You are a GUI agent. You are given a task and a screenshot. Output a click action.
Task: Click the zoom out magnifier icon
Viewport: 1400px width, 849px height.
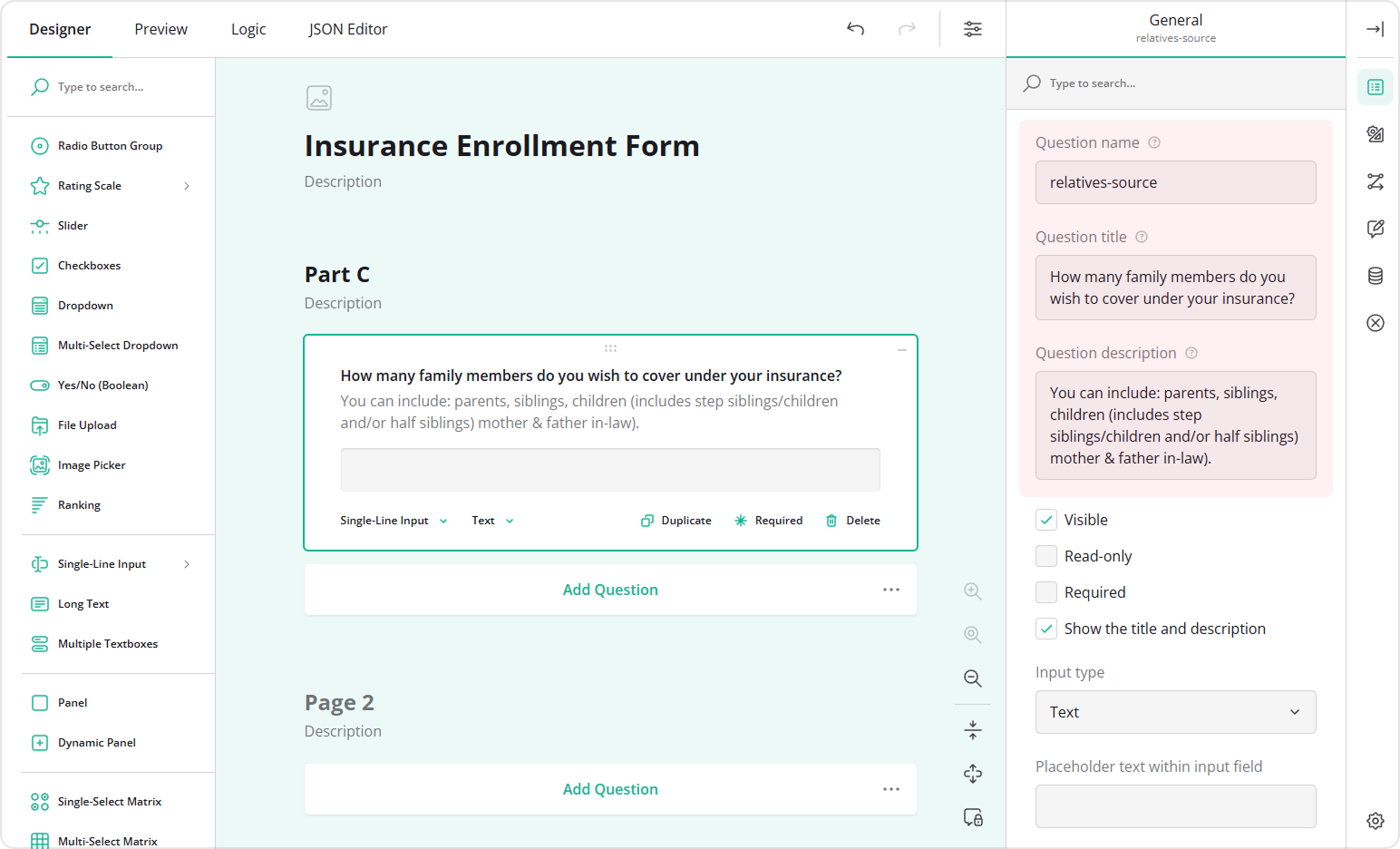(x=972, y=678)
